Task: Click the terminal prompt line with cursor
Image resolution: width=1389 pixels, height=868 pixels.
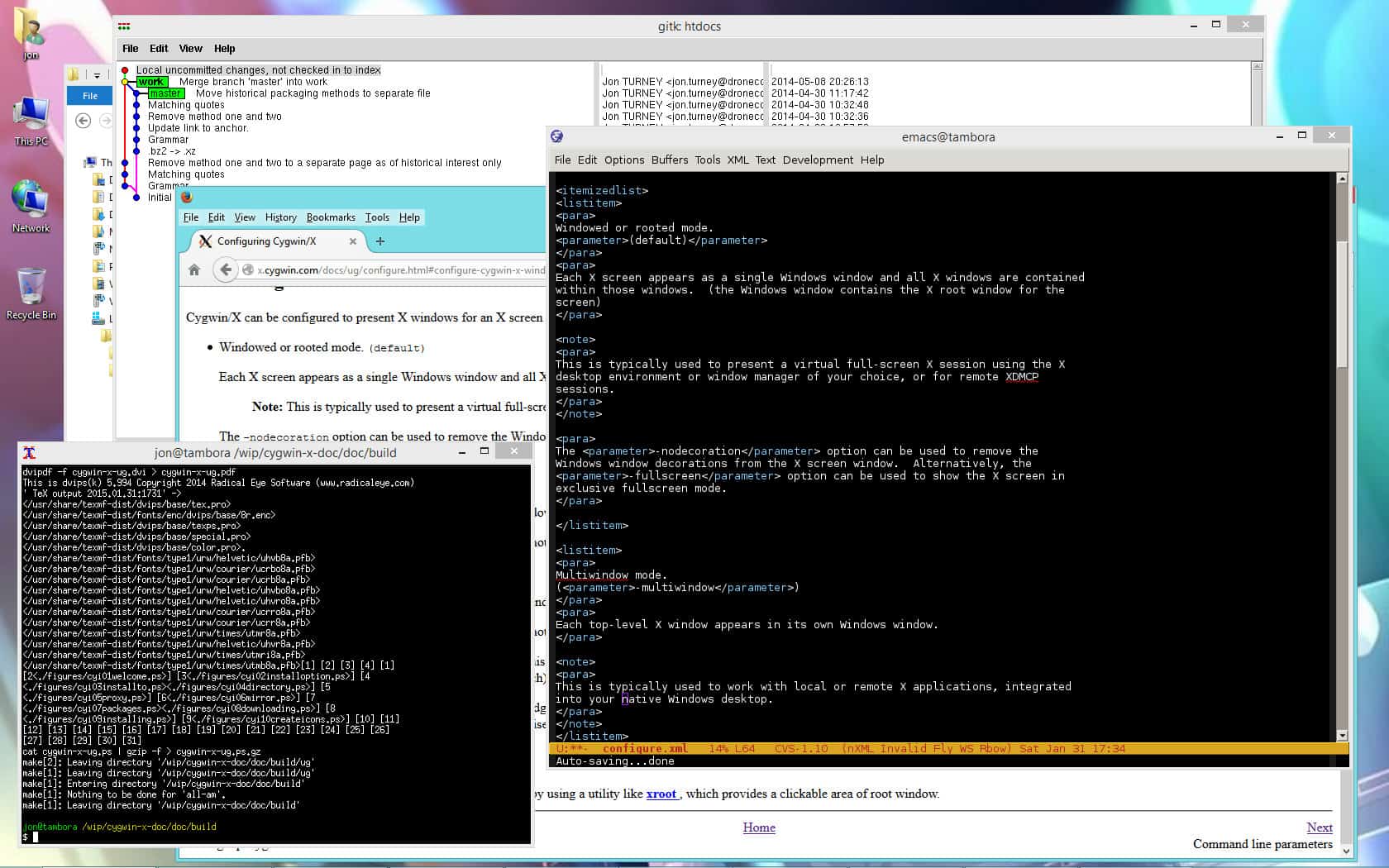Action: pos(274,837)
